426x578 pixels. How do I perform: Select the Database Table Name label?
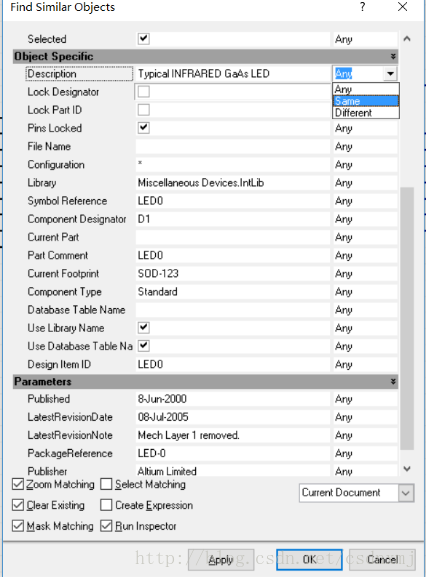[x=76, y=310]
